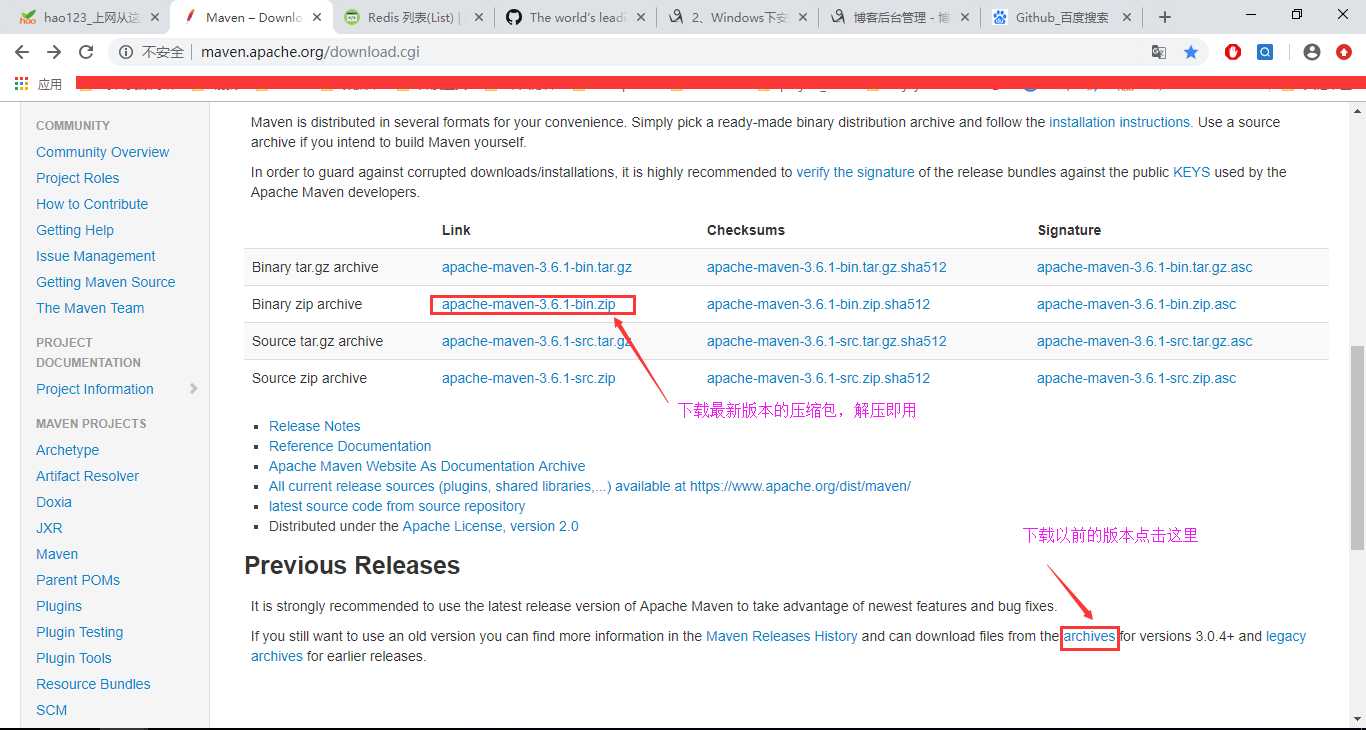Open apache-maven-3.6.1-bin.zip.asc signature
This screenshot has height=730, width=1366.
pyautogui.click(x=1137, y=304)
